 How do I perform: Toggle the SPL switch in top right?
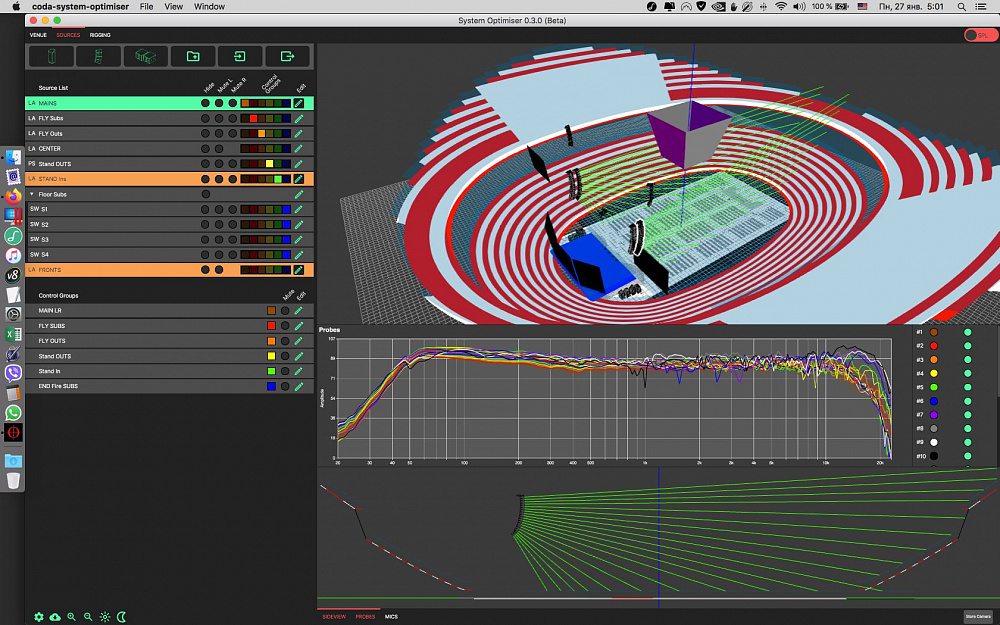[x=980, y=35]
